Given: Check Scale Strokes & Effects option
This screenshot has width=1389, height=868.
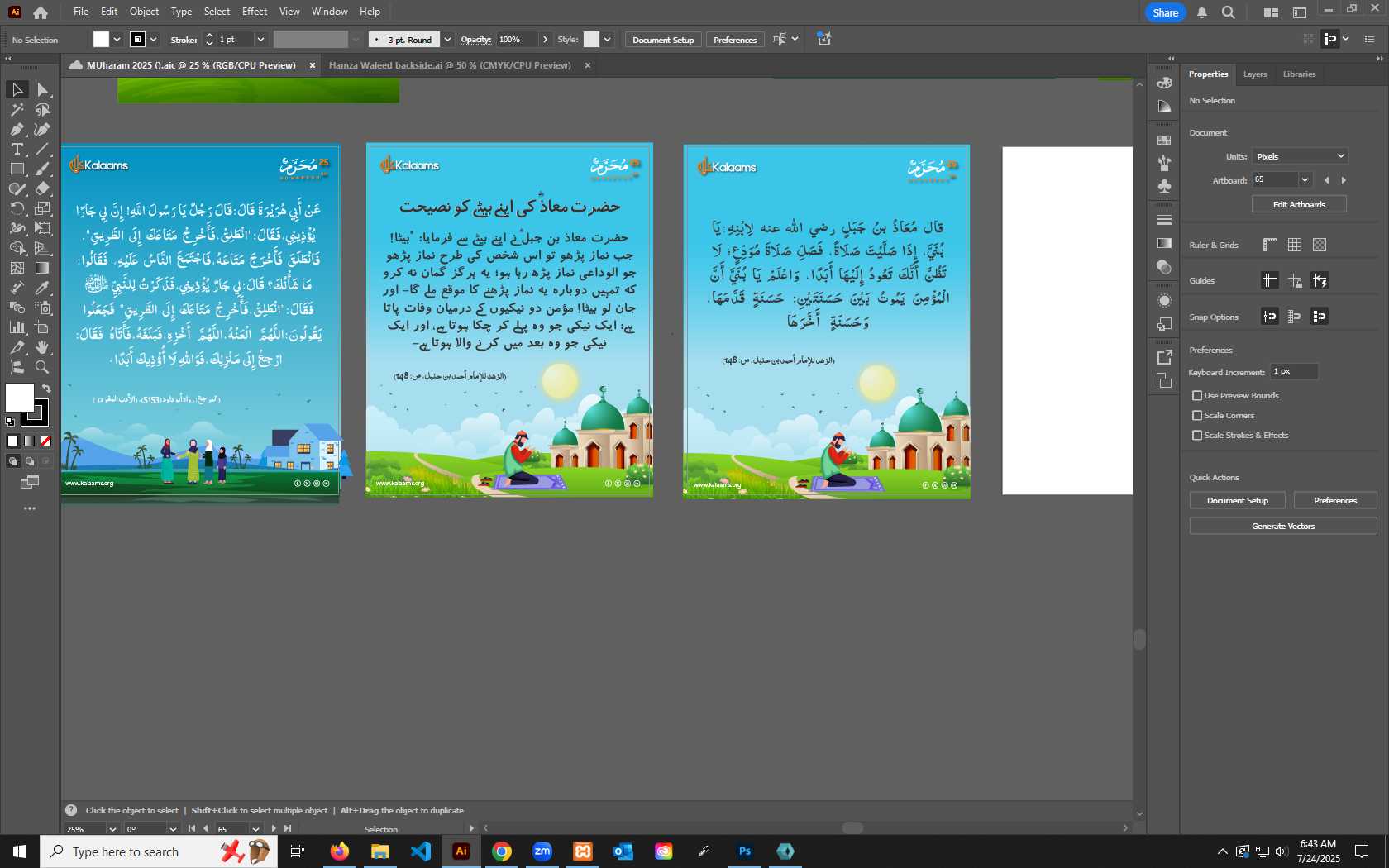Looking at the screenshot, I should point(1196,436).
